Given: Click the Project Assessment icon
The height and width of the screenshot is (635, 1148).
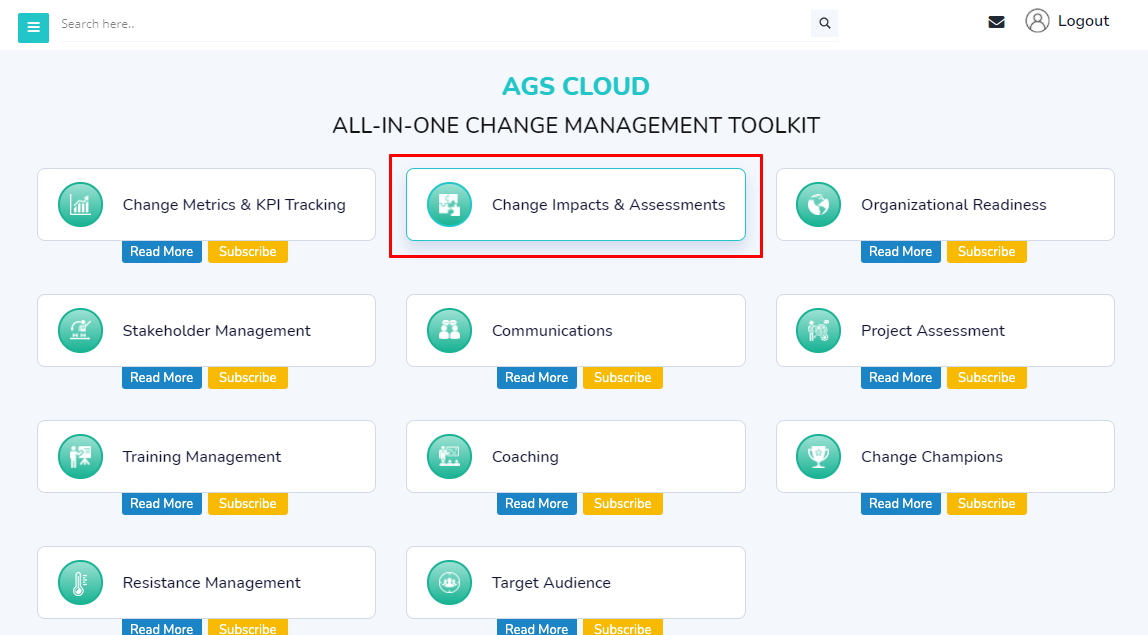Looking at the screenshot, I should (819, 330).
